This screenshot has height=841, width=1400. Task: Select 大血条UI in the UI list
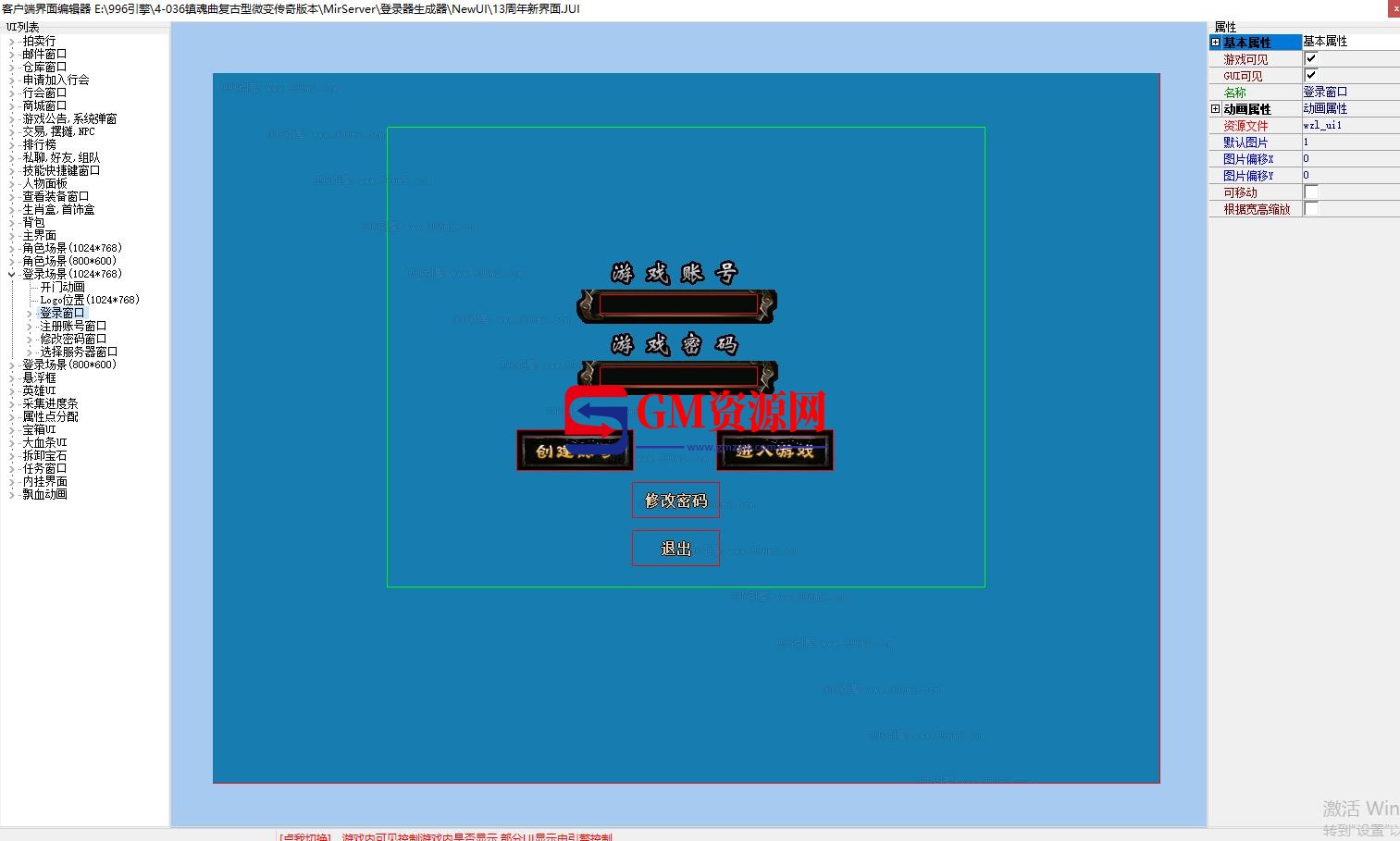point(44,443)
